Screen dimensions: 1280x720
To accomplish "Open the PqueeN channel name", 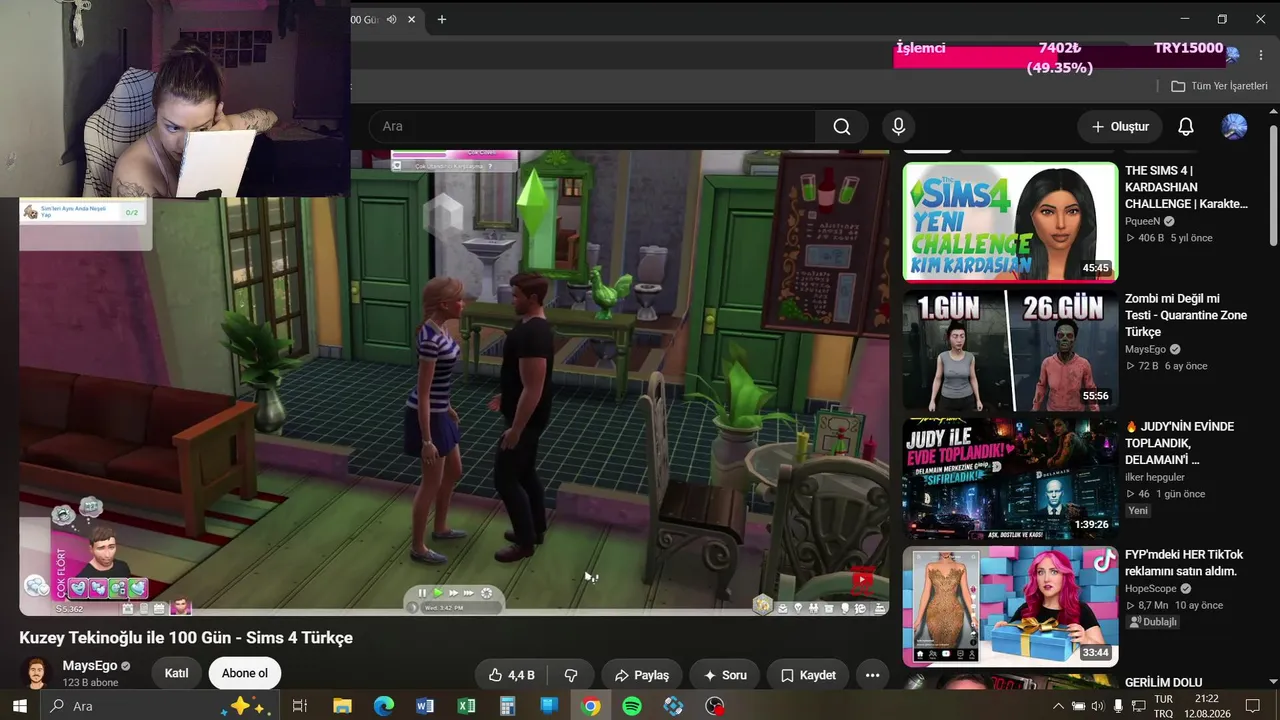I will (x=1143, y=222).
